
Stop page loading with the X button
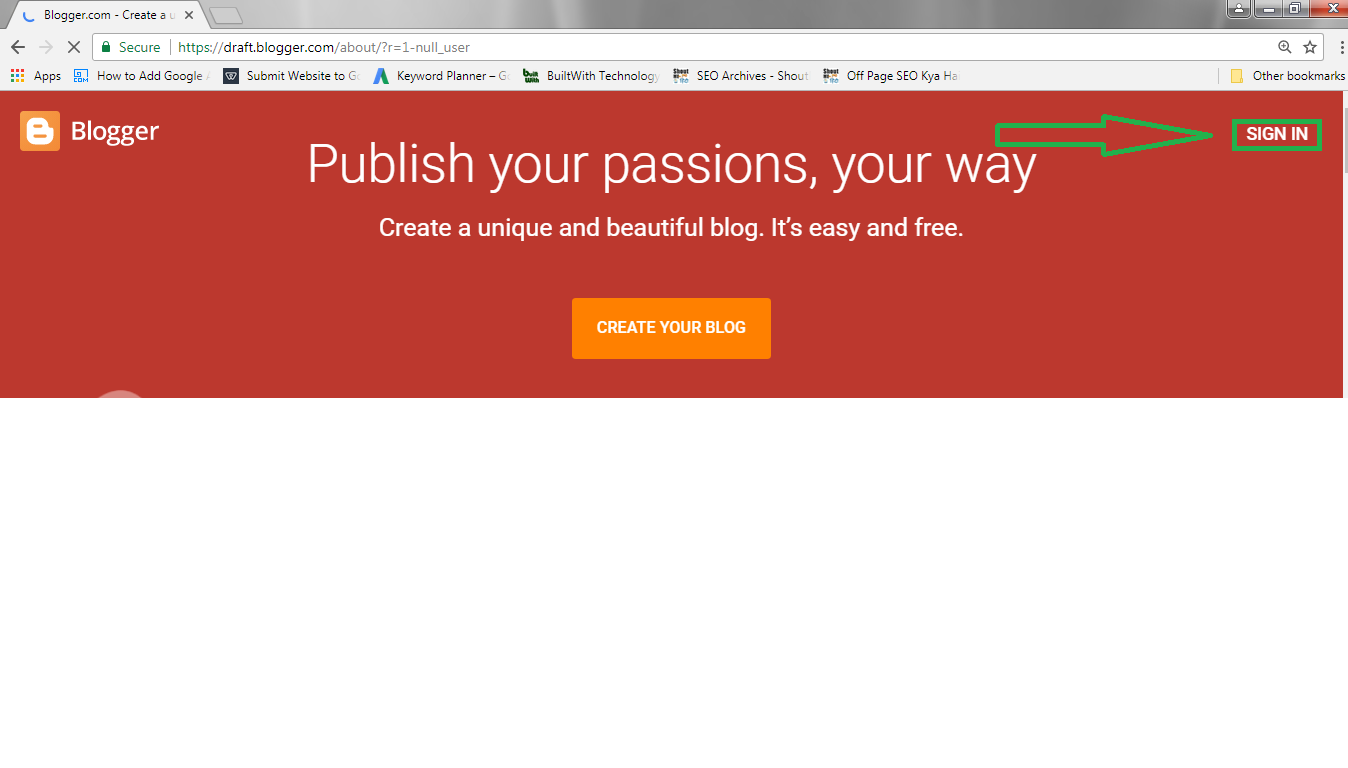73,47
